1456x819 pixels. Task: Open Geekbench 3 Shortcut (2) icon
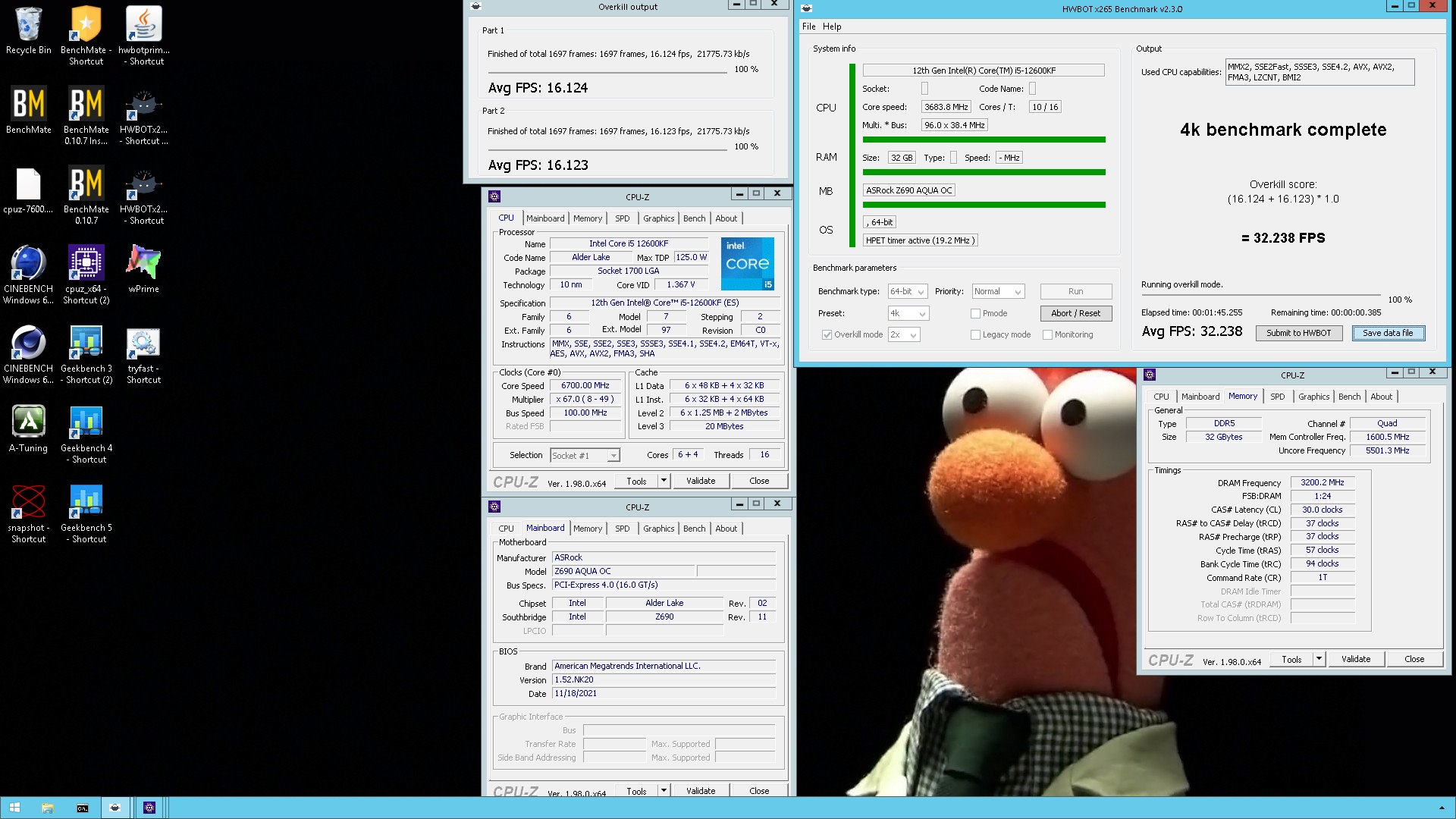point(86,355)
